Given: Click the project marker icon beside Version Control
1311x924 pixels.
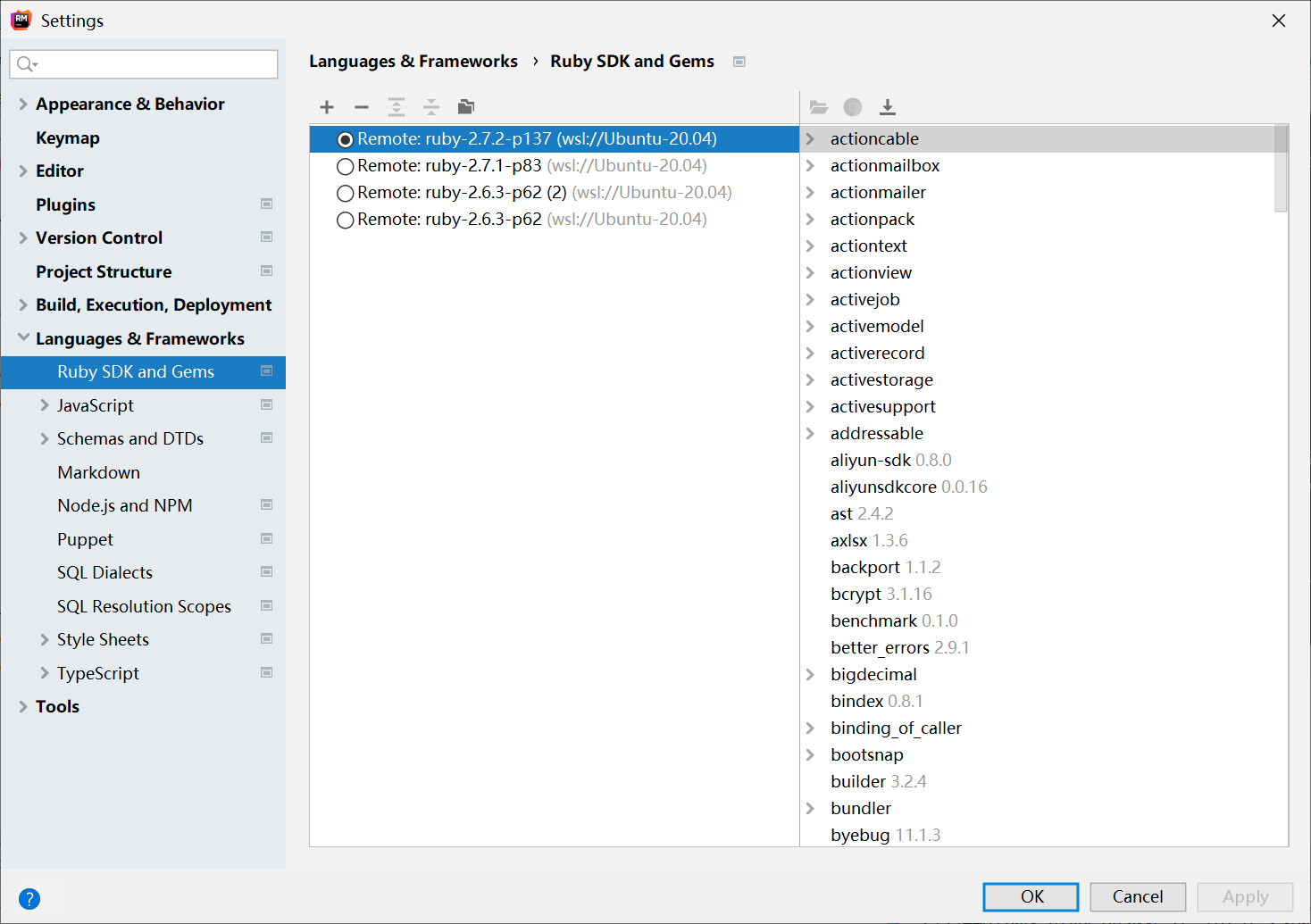Looking at the screenshot, I should [266, 237].
